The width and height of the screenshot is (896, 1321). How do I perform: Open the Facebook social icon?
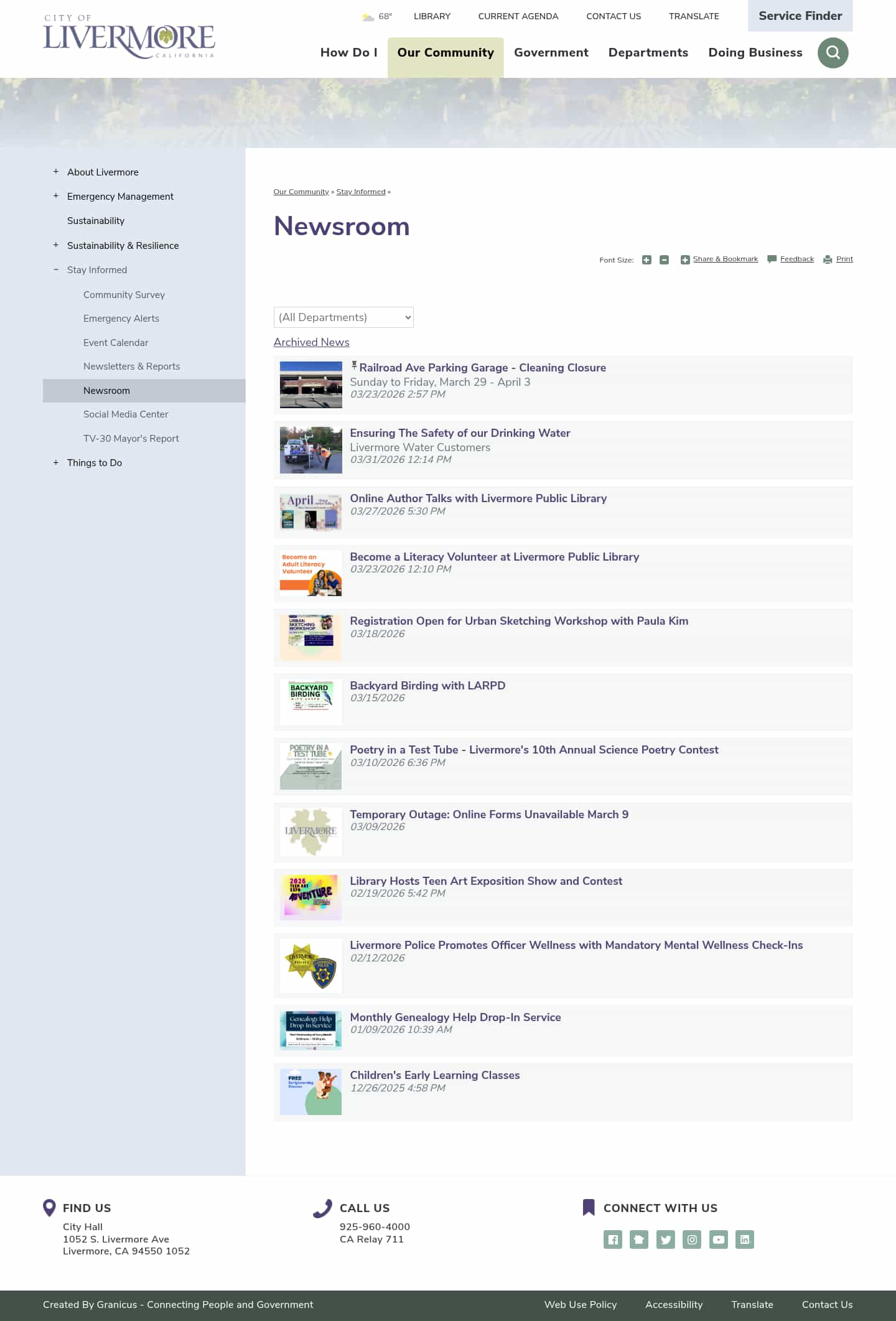coord(613,1239)
